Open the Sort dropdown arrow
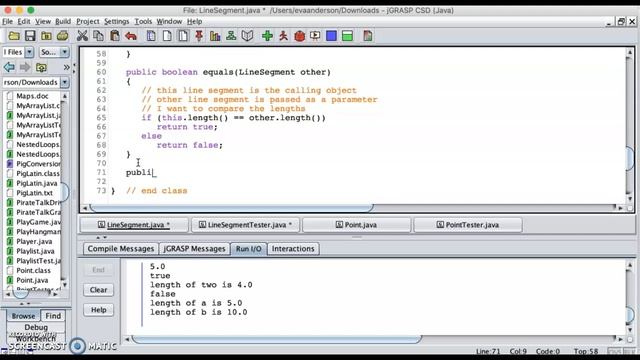The height and width of the screenshot is (360, 640). click(64, 52)
